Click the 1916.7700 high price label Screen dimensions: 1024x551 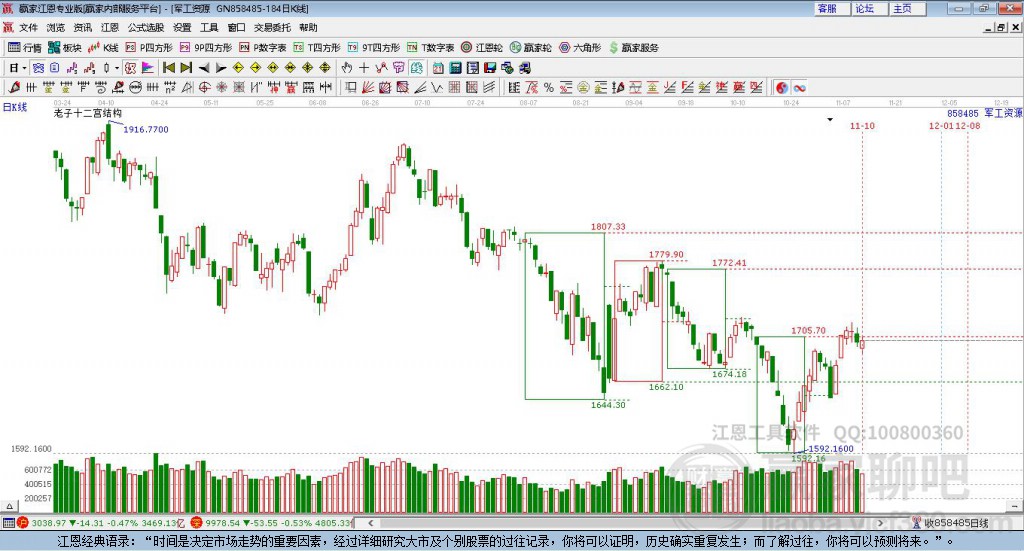tap(146, 129)
